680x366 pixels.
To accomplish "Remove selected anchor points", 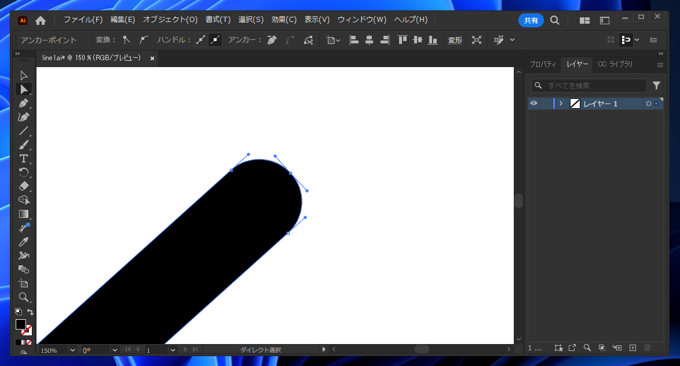I will coord(272,40).
